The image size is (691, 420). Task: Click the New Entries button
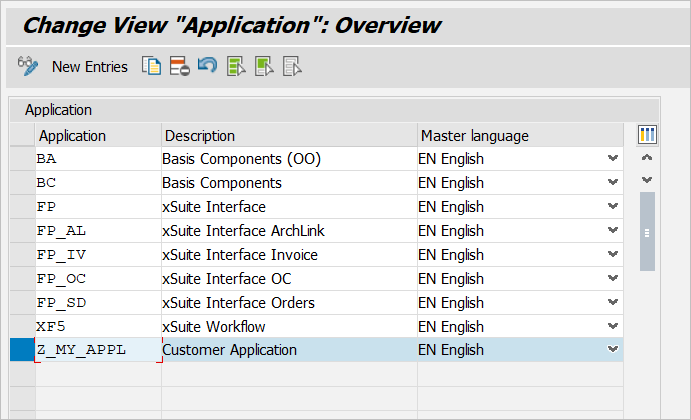[x=90, y=67]
